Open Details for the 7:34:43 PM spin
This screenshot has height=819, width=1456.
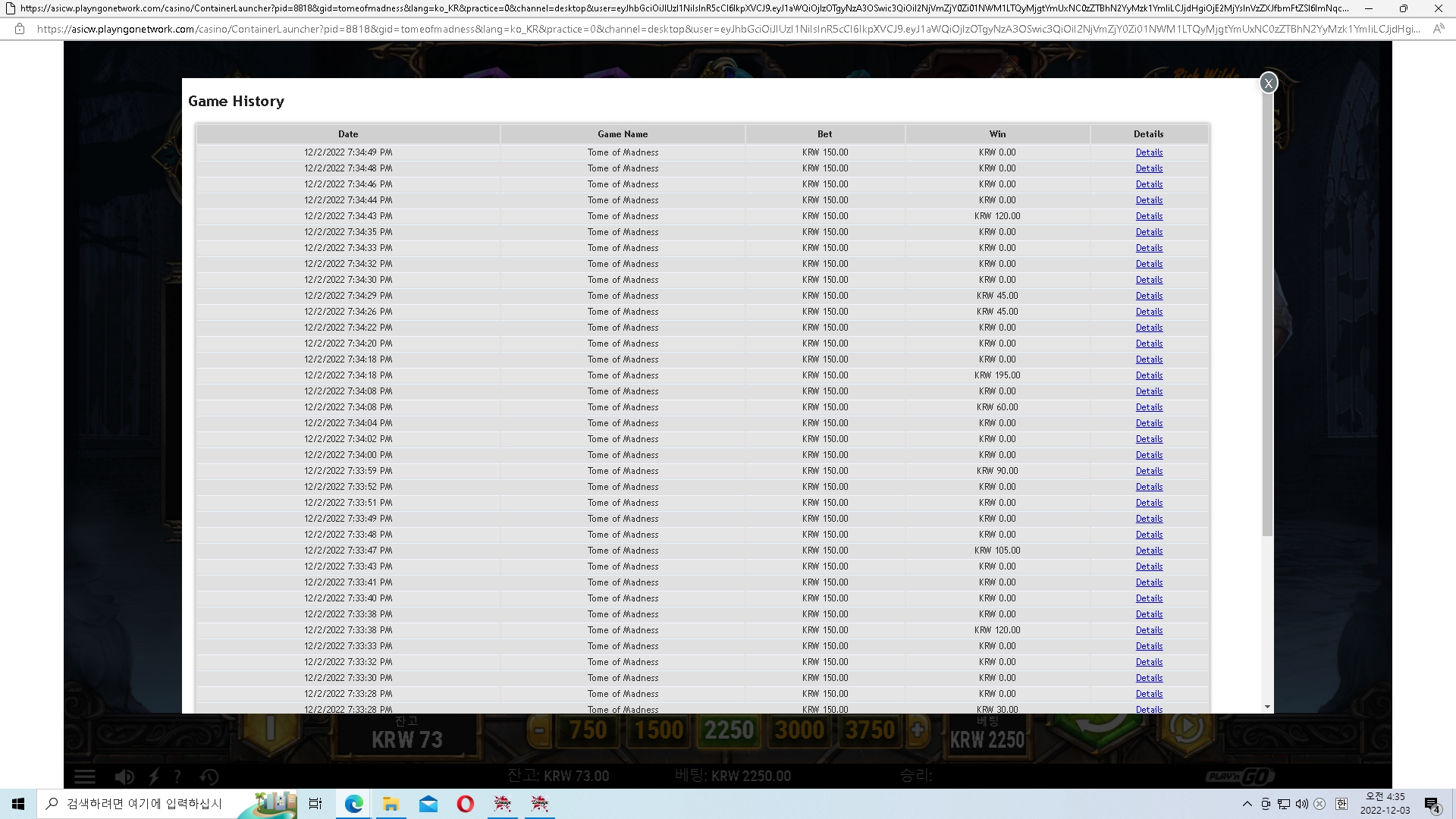tap(1149, 216)
